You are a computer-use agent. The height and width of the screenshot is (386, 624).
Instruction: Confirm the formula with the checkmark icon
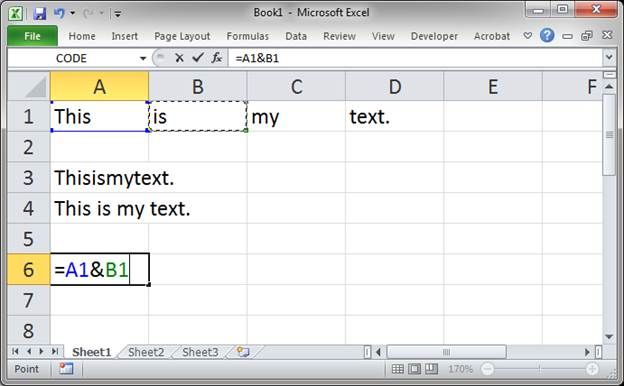tap(198, 58)
